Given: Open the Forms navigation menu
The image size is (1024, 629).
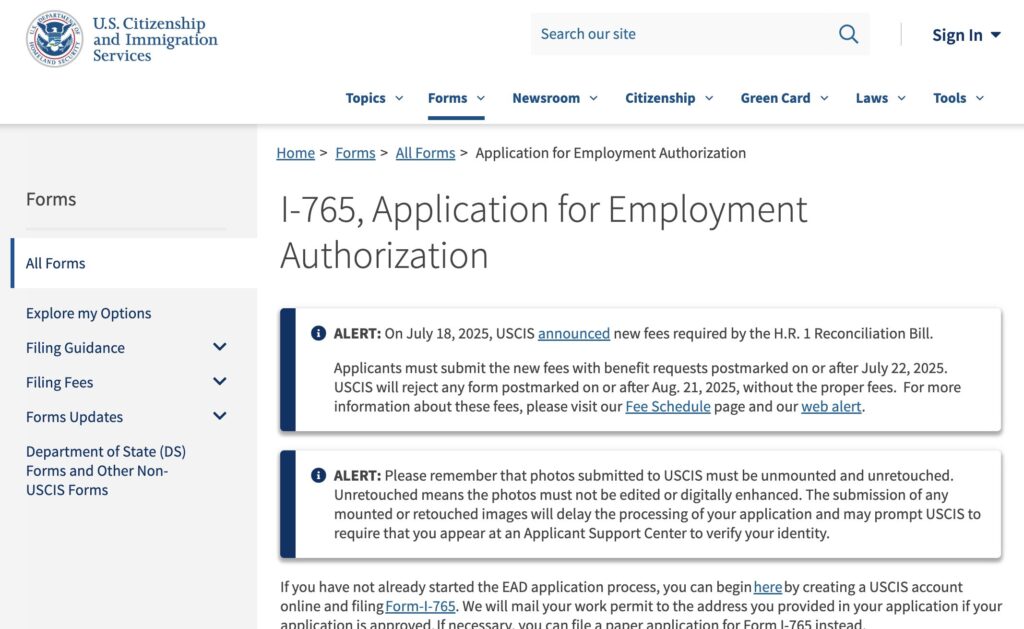Looking at the screenshot, I should click(x=456, y=98).
